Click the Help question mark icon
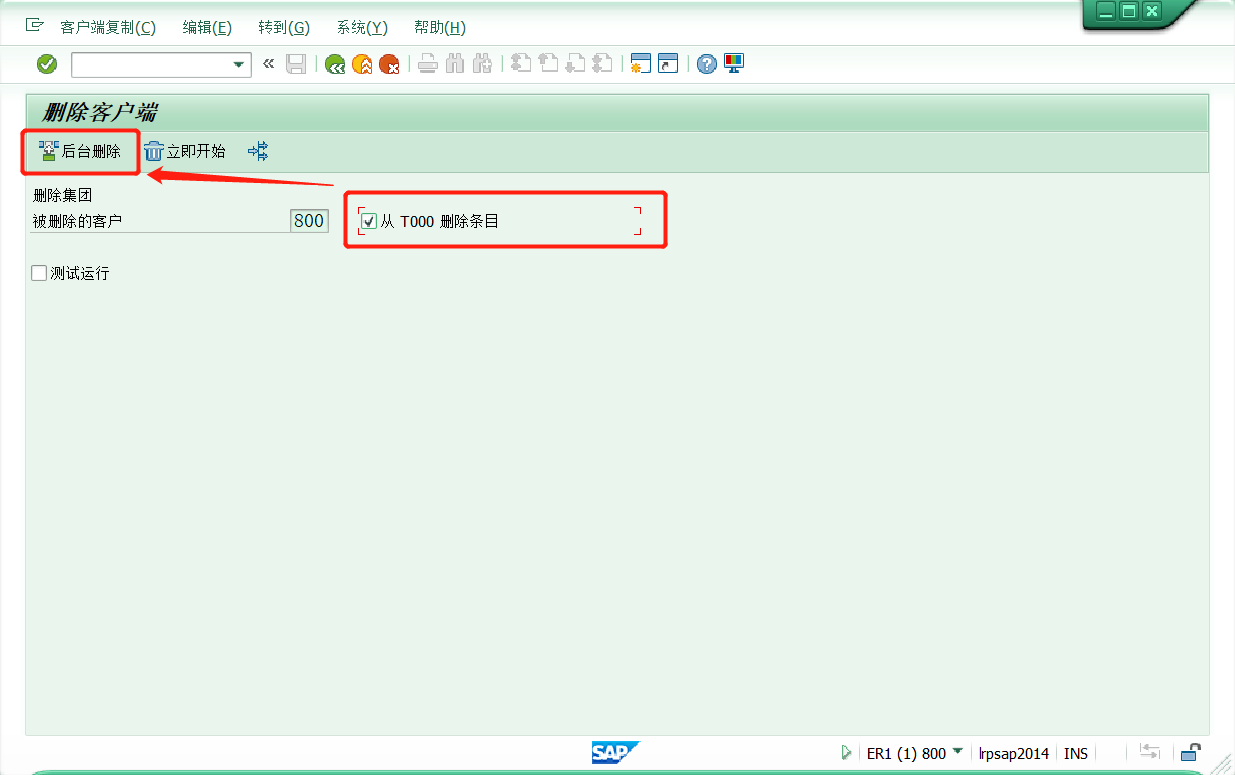Screen dimensions: 1235x775 pyautogui.click(x=707, y=63)
